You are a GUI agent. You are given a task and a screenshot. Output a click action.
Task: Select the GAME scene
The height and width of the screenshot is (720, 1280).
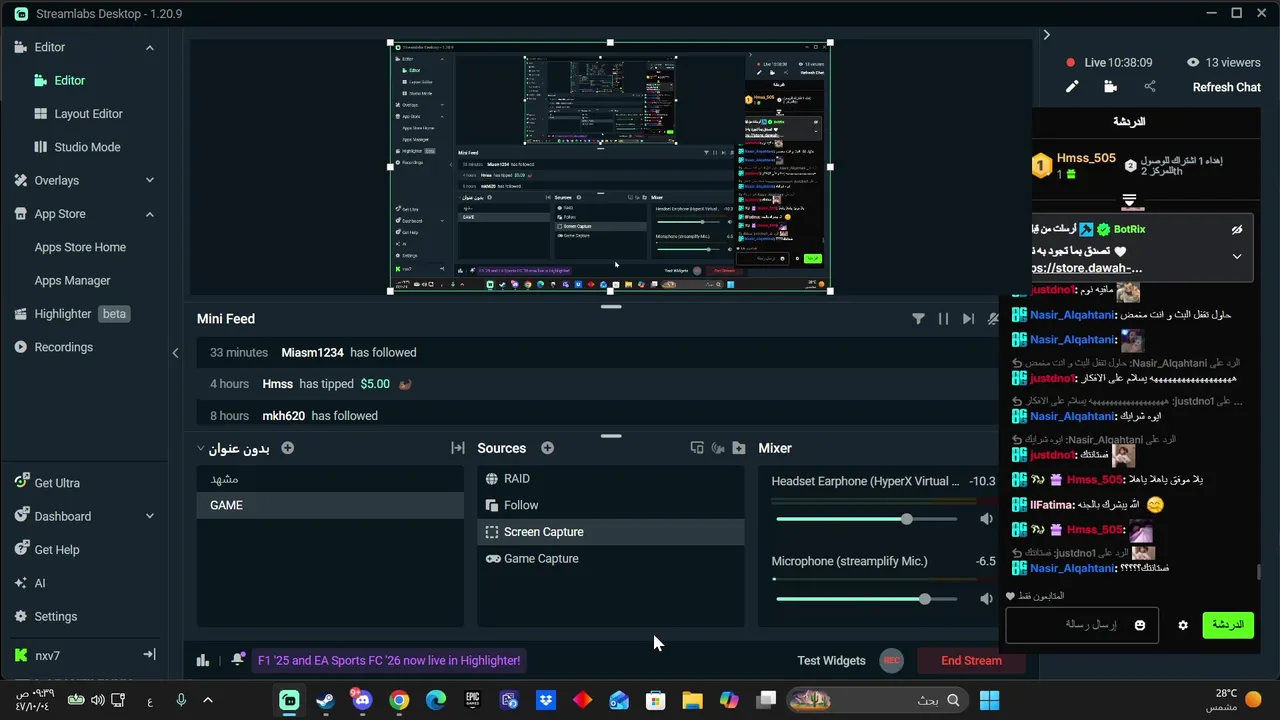pos(330,505)
